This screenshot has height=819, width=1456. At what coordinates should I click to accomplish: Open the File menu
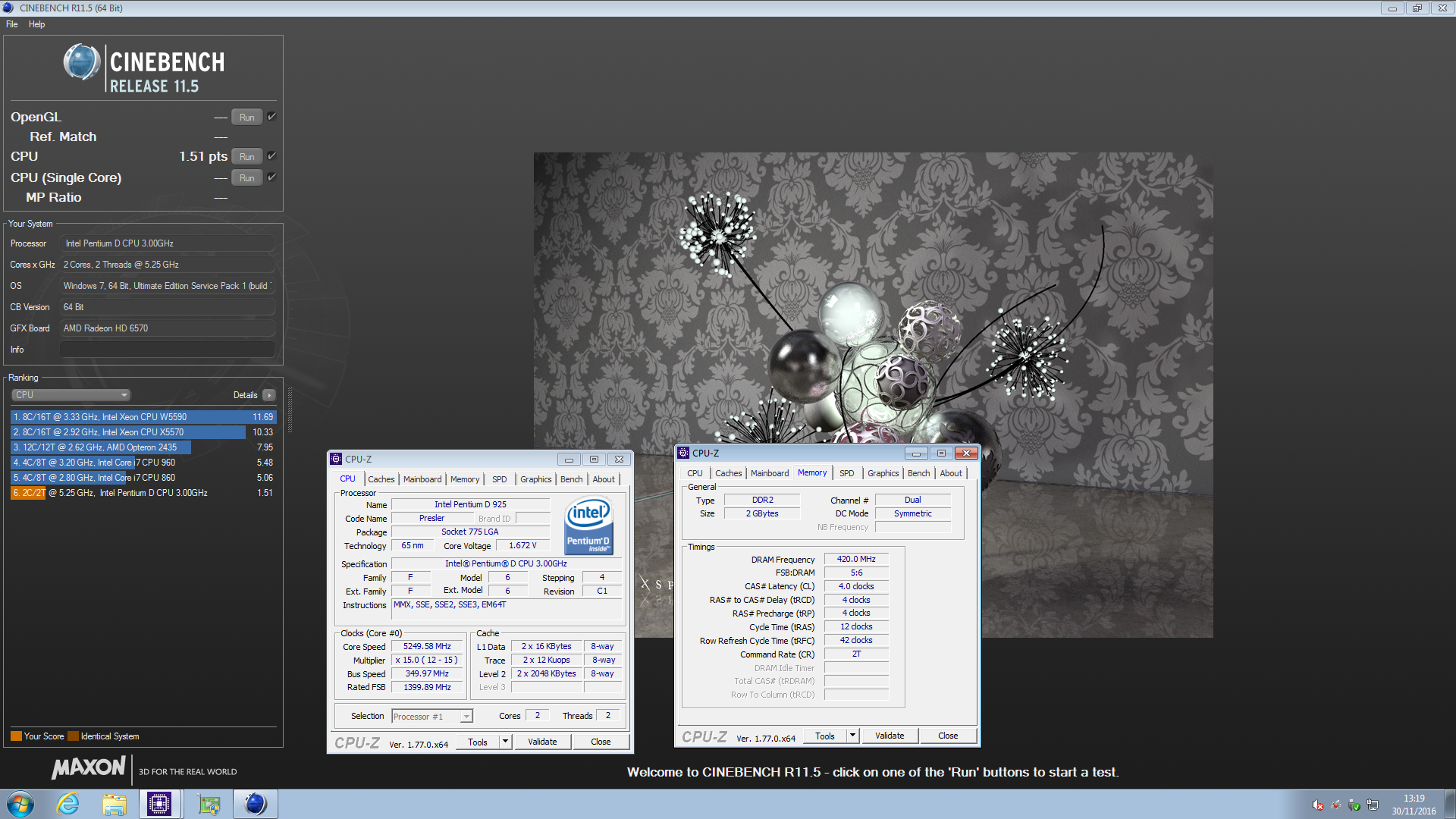[x=12, y=24]
